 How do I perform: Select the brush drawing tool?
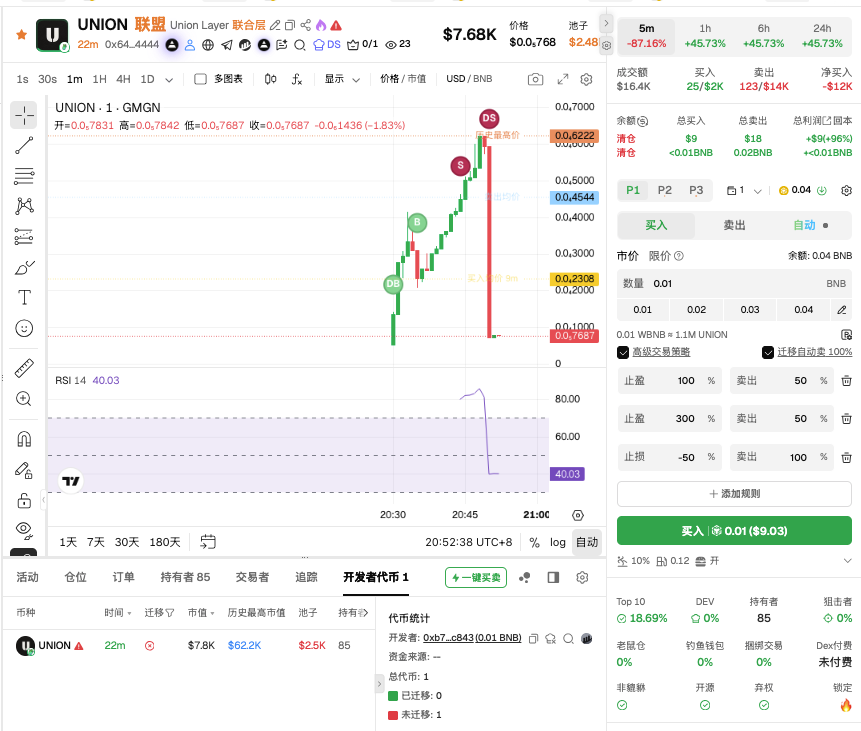tap(24, 267)
